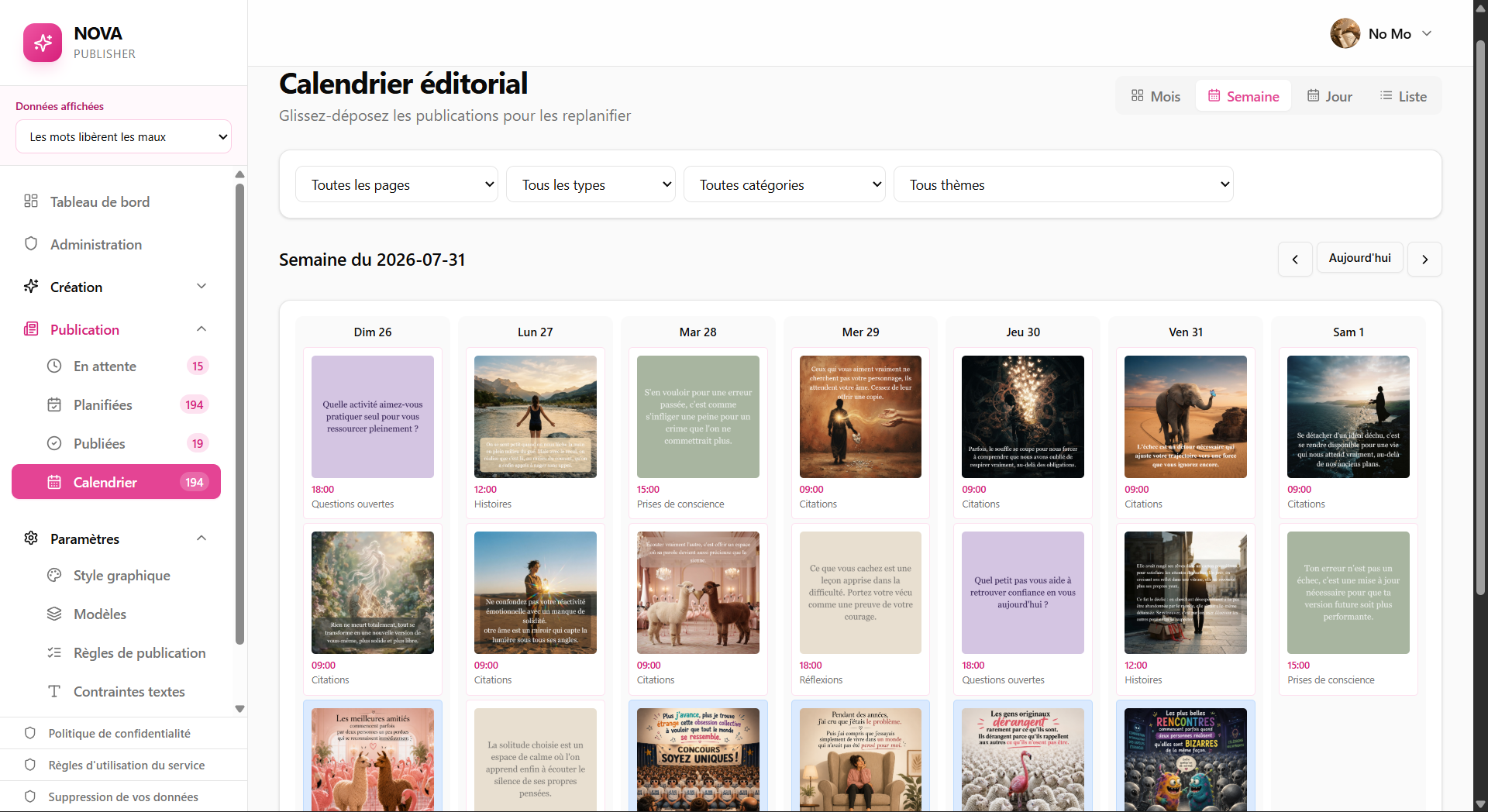Click the En attente clock icon
This screenshot has width=1488, height=812.
(x=54, y=366)
